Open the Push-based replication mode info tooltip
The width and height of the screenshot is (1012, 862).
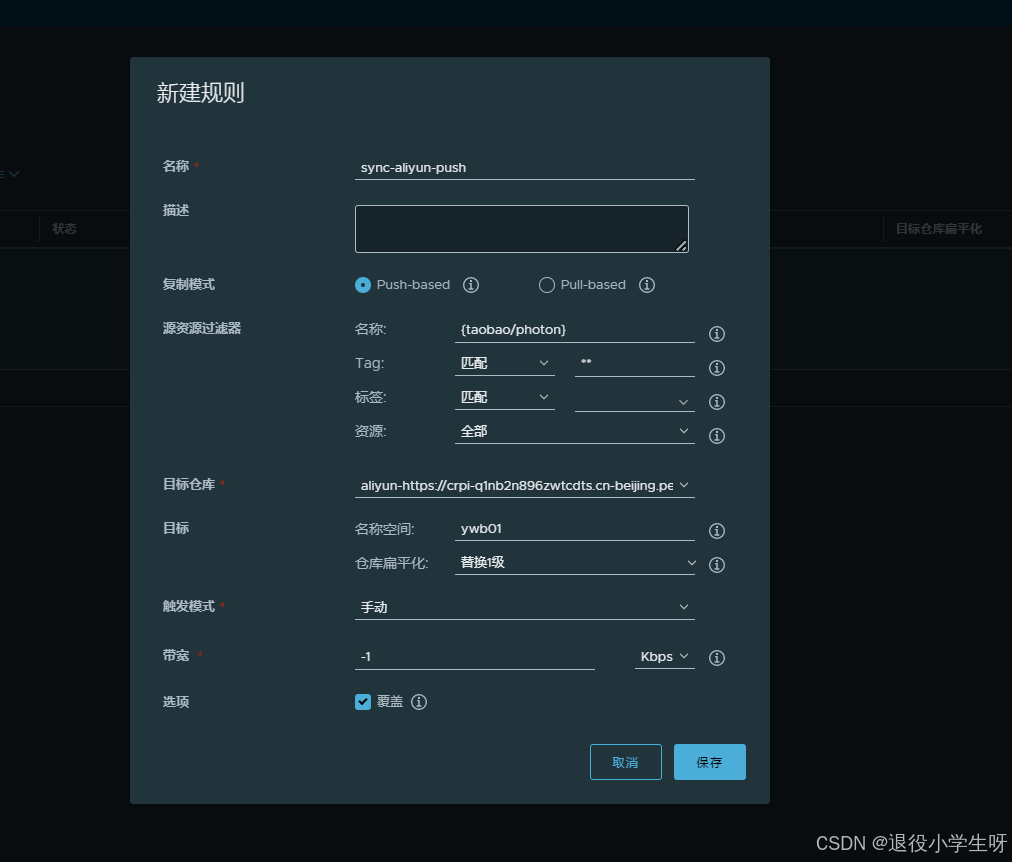pyautogui.click(x=471, y=285)
